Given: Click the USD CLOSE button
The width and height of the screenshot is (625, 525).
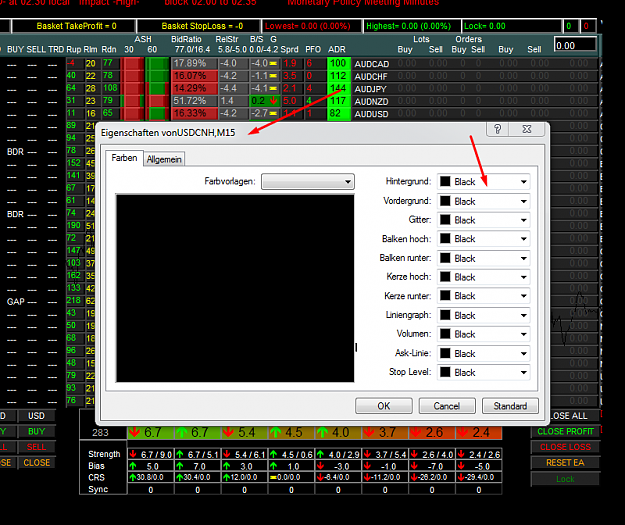Looking at the screenshot, I should pos(36,462).
